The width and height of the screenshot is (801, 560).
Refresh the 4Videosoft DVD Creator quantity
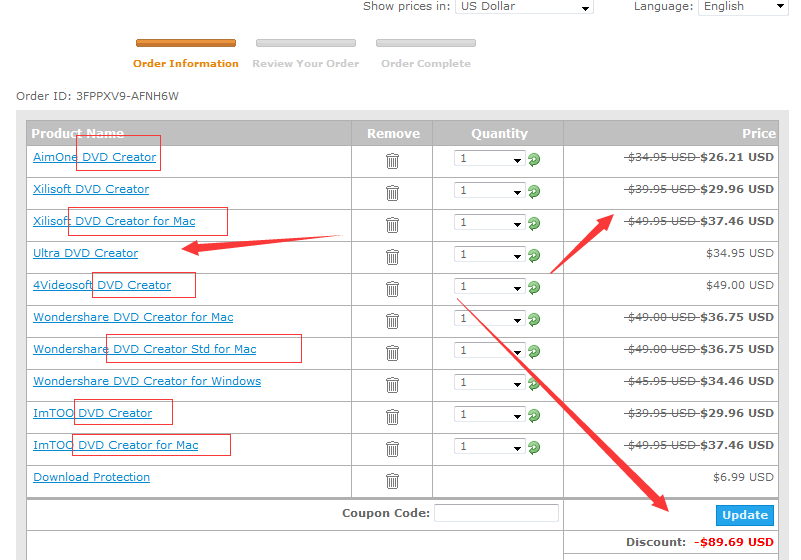(534, 288)
